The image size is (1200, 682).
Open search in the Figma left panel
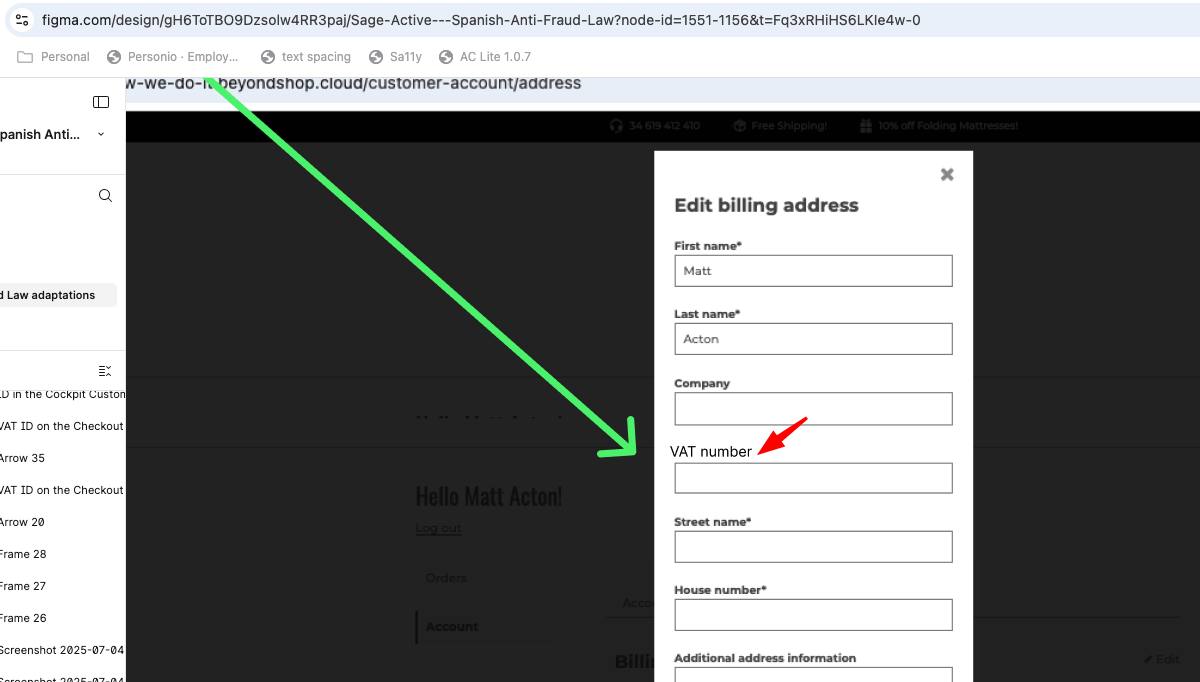pos(105,196)
